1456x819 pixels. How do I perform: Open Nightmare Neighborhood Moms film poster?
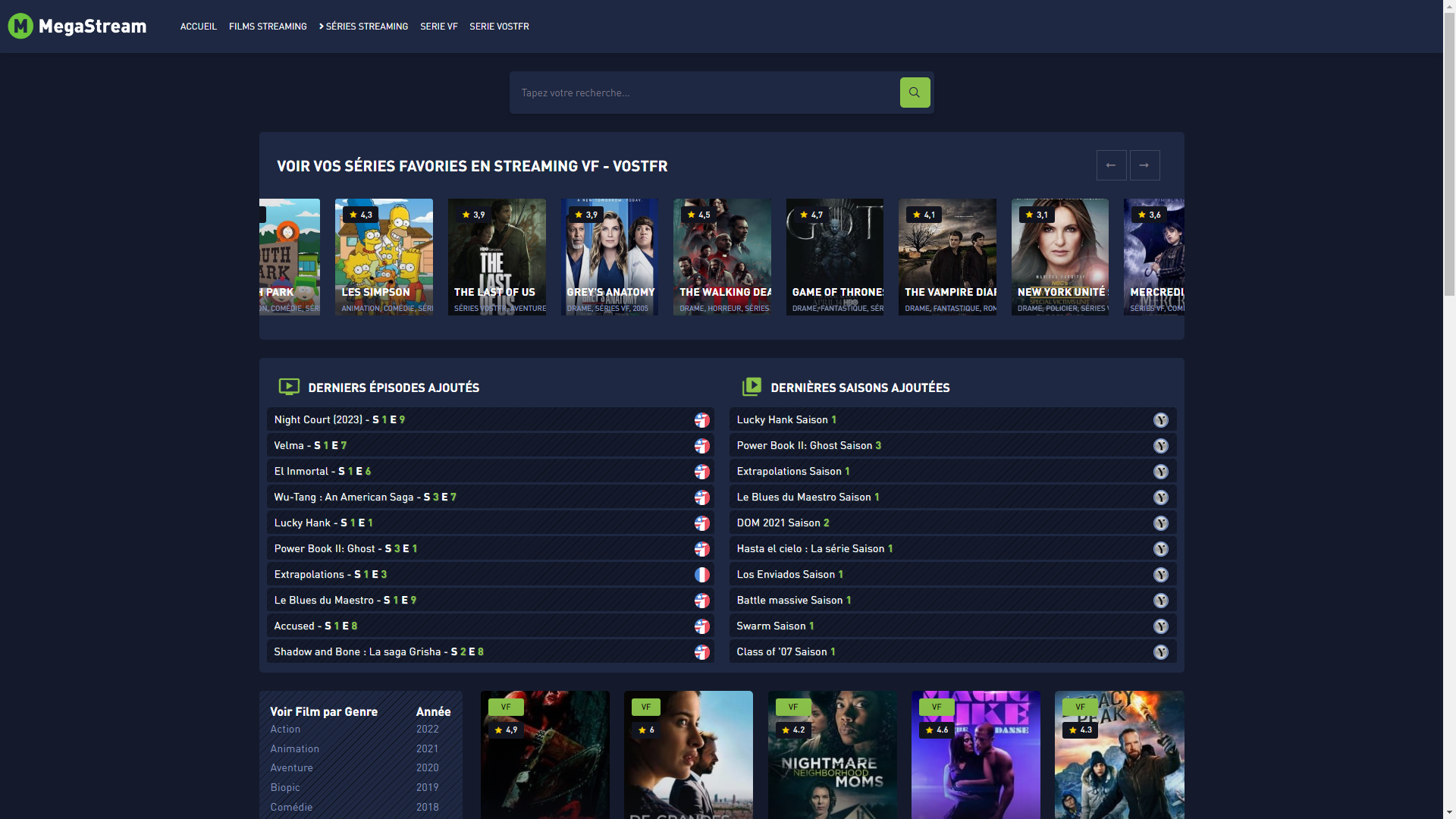click(832, 755)
